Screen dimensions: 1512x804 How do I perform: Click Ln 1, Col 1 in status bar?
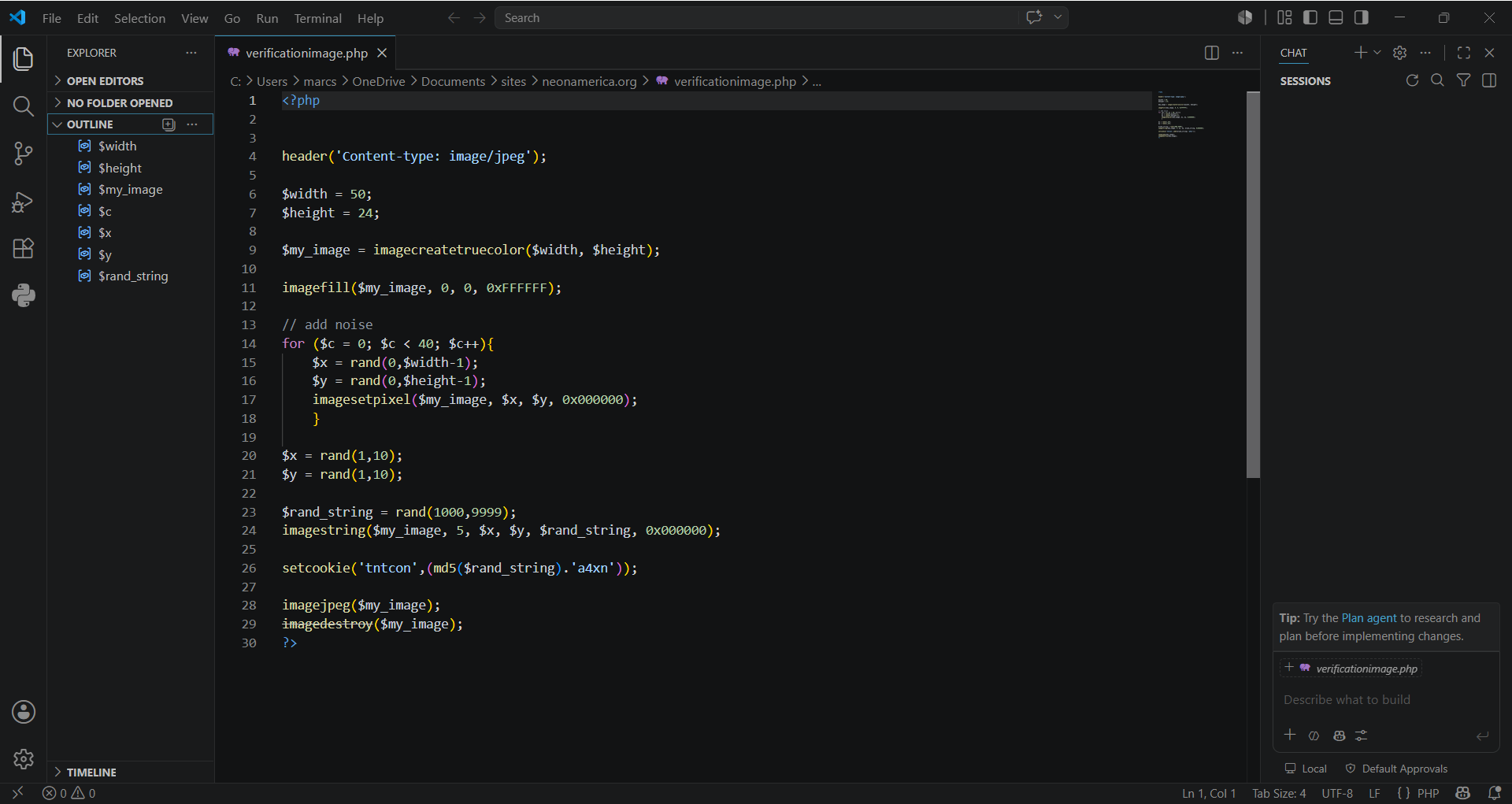(1209, 793)
